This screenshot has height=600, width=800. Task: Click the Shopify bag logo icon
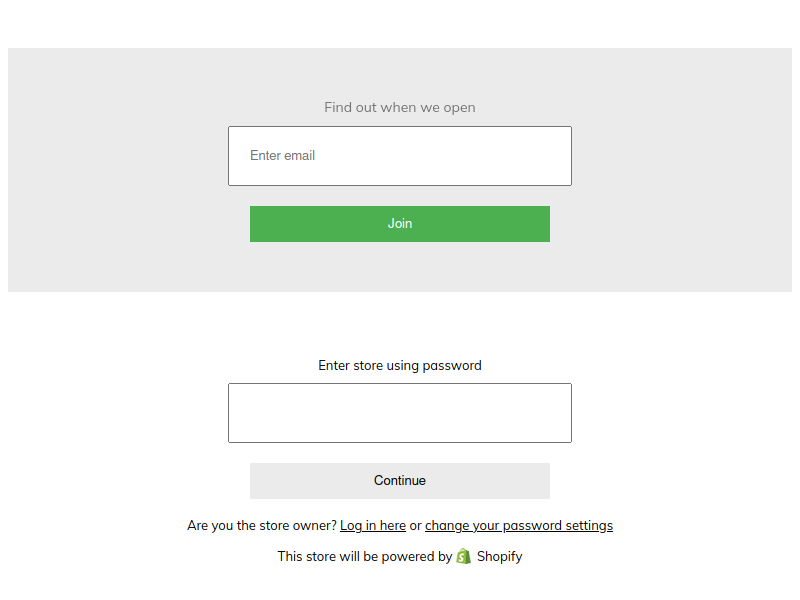[463, 556]
